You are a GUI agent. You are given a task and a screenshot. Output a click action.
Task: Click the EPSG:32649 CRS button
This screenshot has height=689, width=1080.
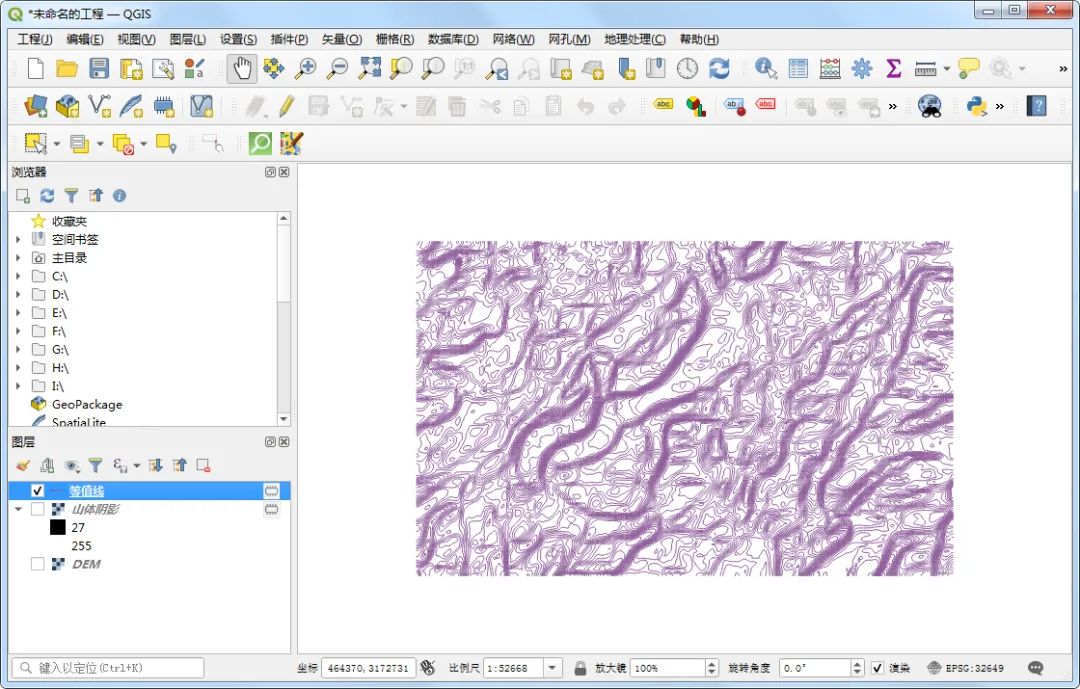coord(966,668)
